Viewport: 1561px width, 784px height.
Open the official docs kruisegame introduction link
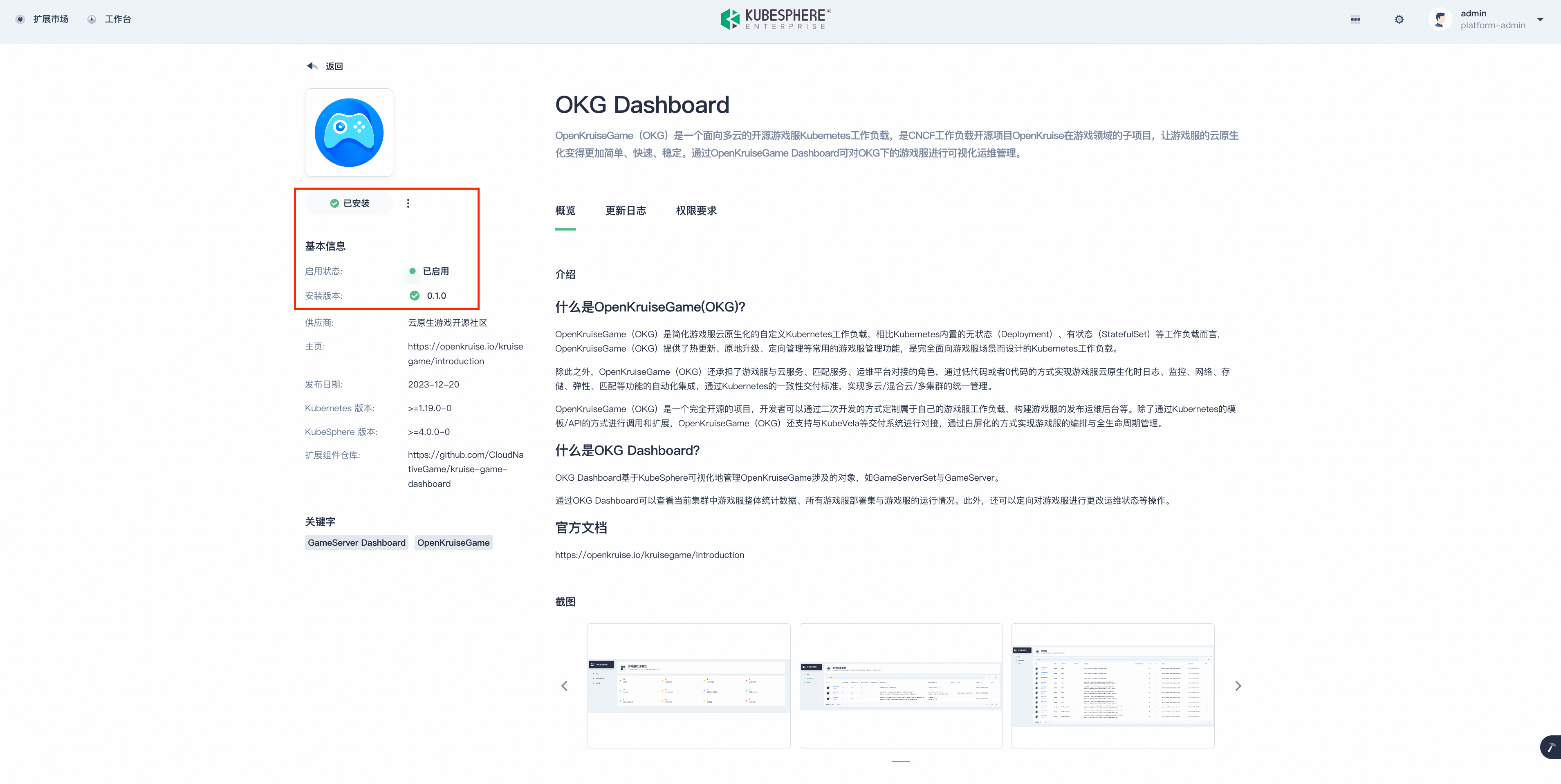[x=650, y=554]
